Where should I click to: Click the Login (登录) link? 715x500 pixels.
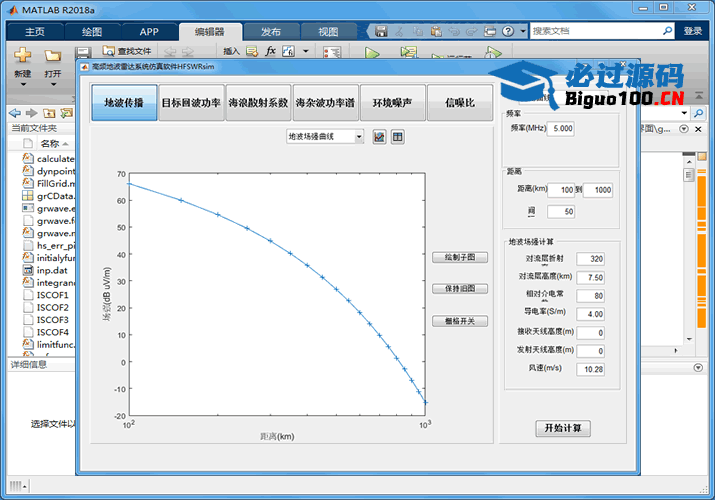tap(693, 31)
